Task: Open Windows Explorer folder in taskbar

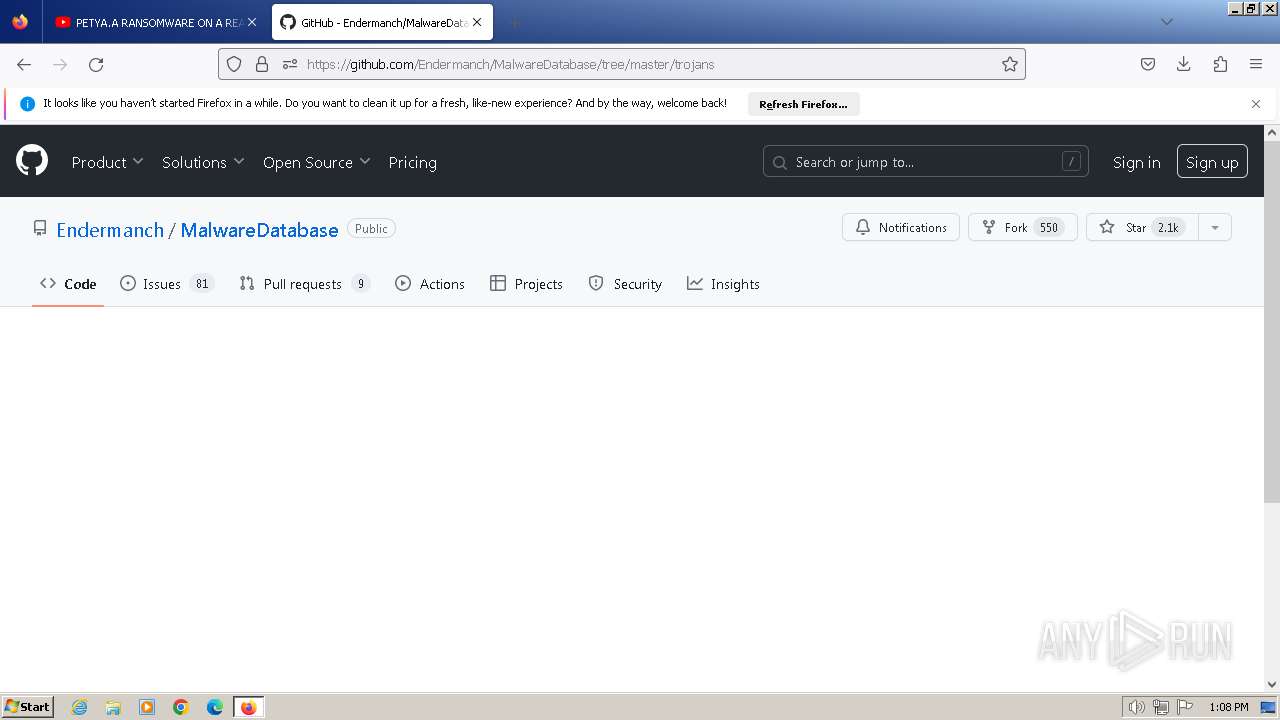Action: tap(113, 707)
